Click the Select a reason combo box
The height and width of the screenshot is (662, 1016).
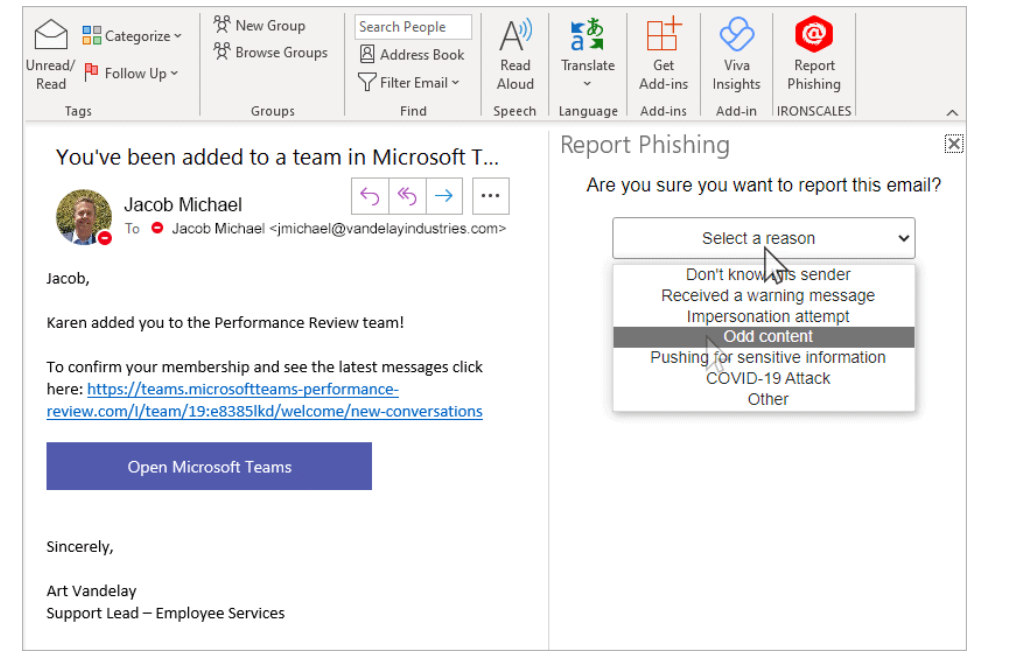point(763,238)
